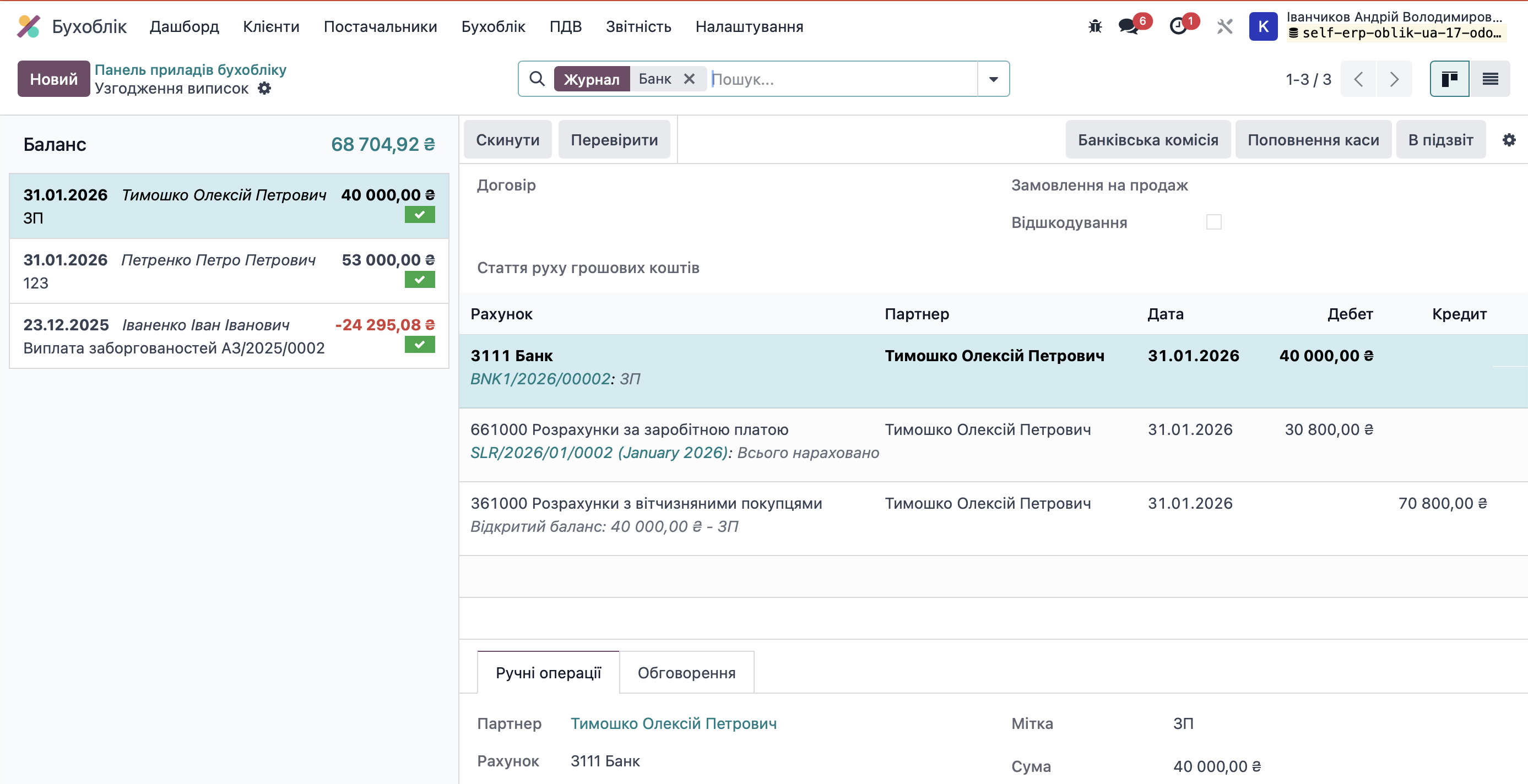Switch to list view icon
This screenshot has height=784, width=1528.
[x=1489, y=78]
